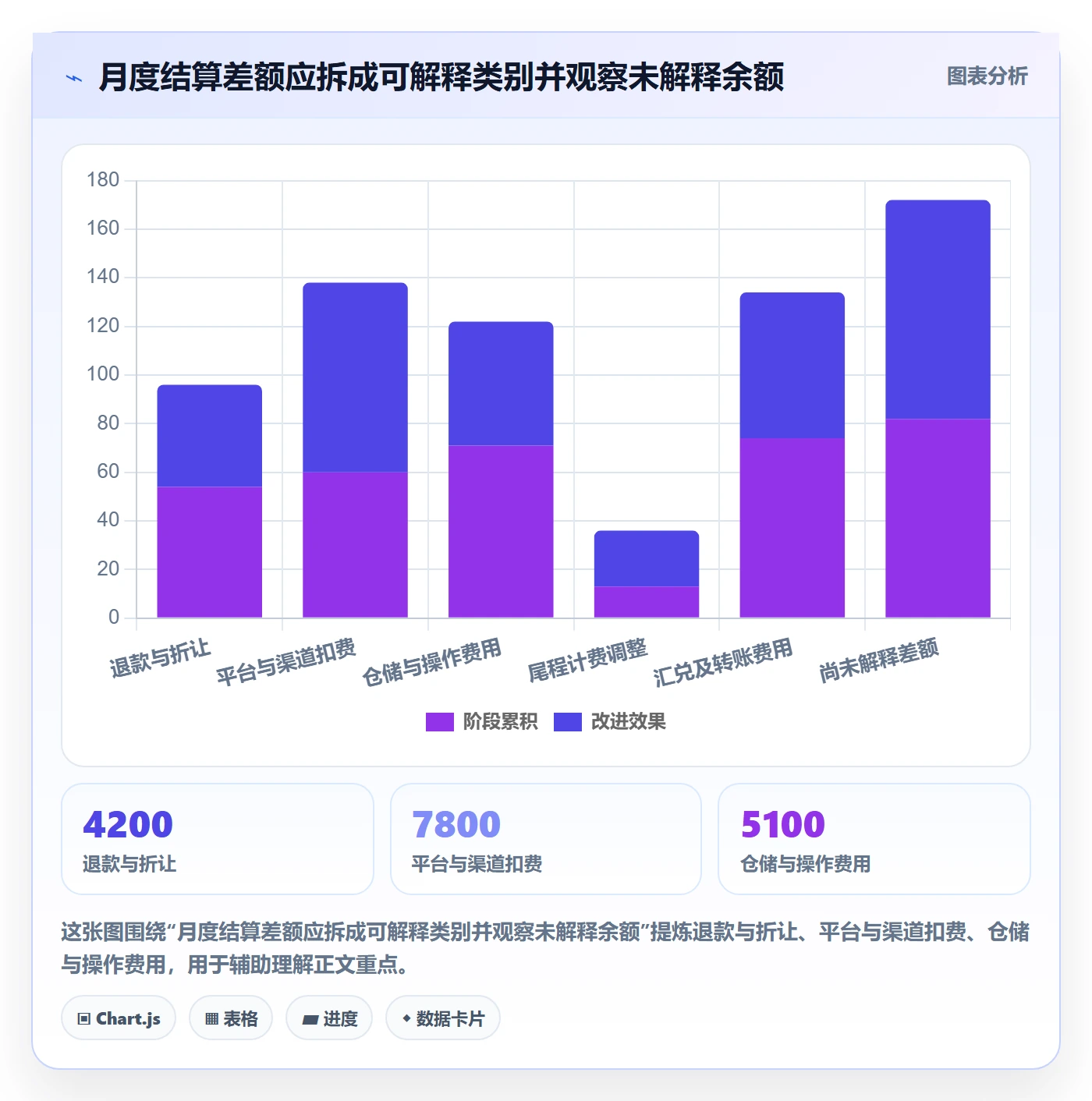Screen dimensions: 1092x1101
Task: Click the square icon in the Chart.js tag
Action: (84, 1019)
